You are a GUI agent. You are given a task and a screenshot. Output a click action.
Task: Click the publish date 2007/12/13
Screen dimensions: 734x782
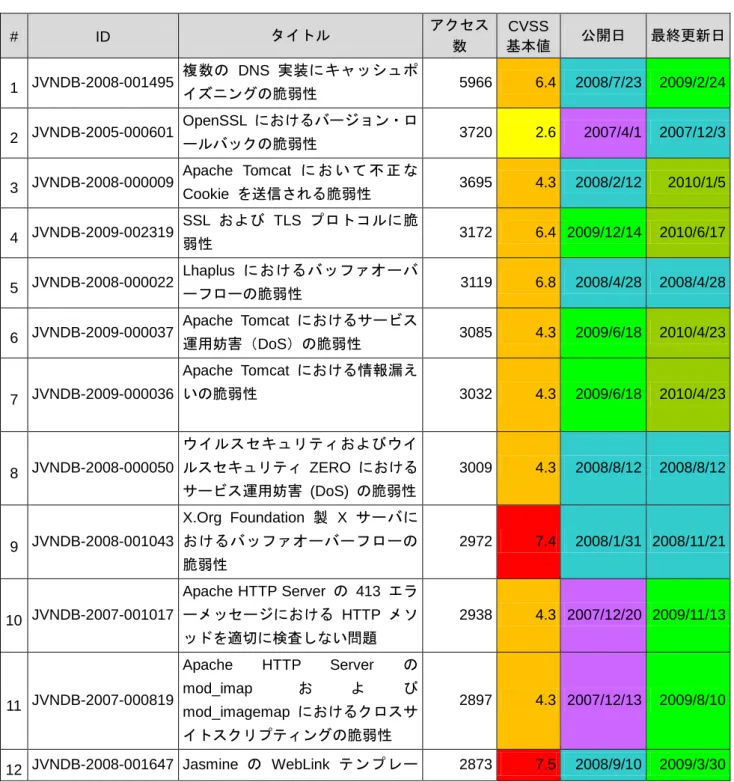click(x=603, y=700)
